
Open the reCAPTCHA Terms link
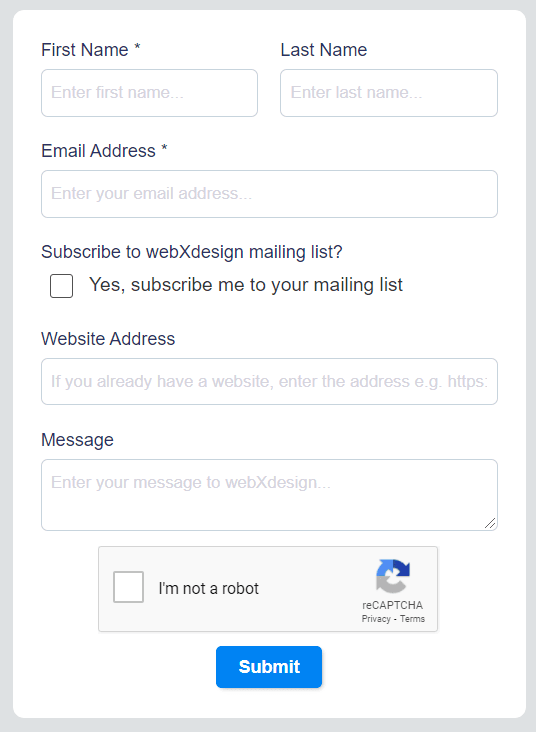[x=412, y=619]
